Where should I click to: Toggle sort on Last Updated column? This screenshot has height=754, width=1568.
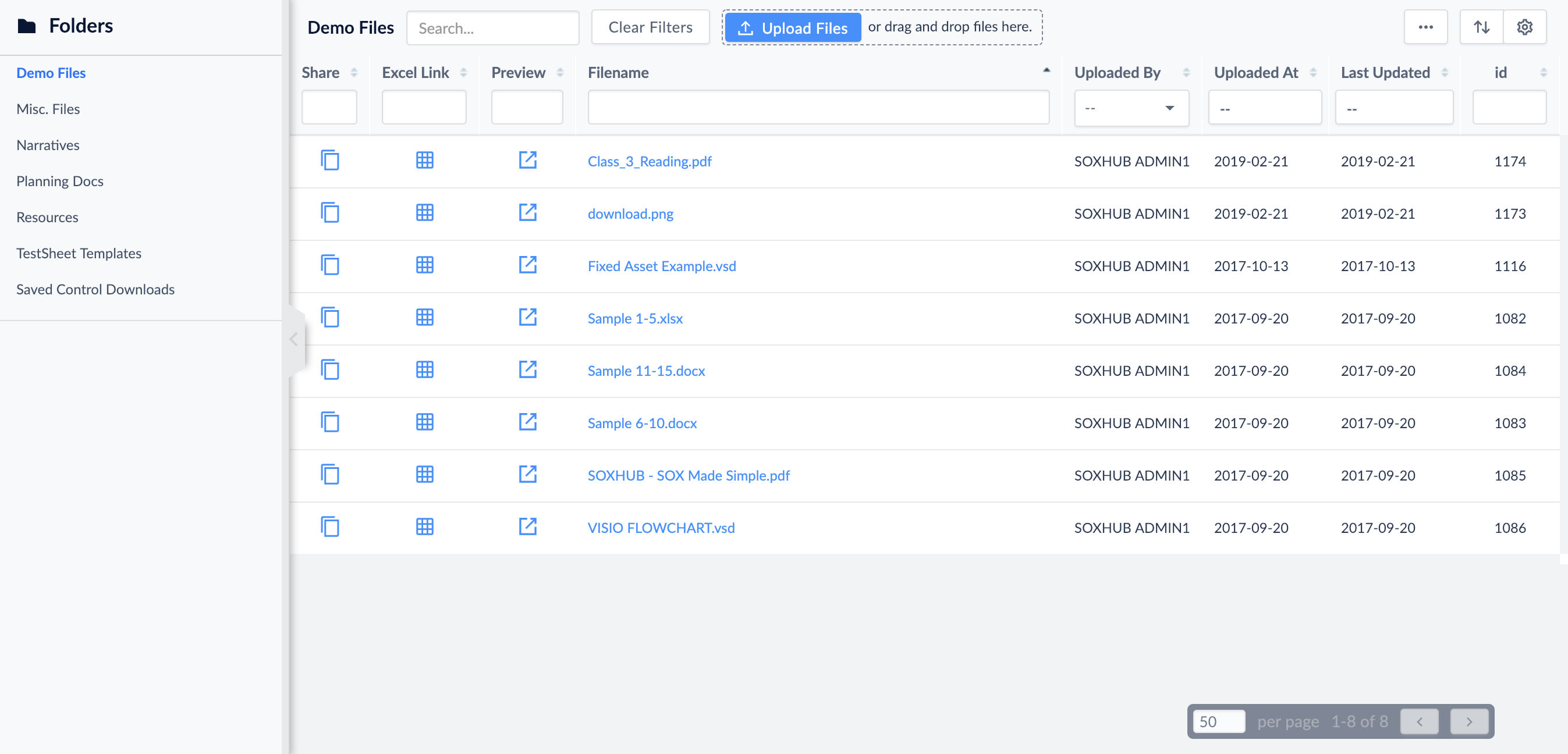point(1445,73)
